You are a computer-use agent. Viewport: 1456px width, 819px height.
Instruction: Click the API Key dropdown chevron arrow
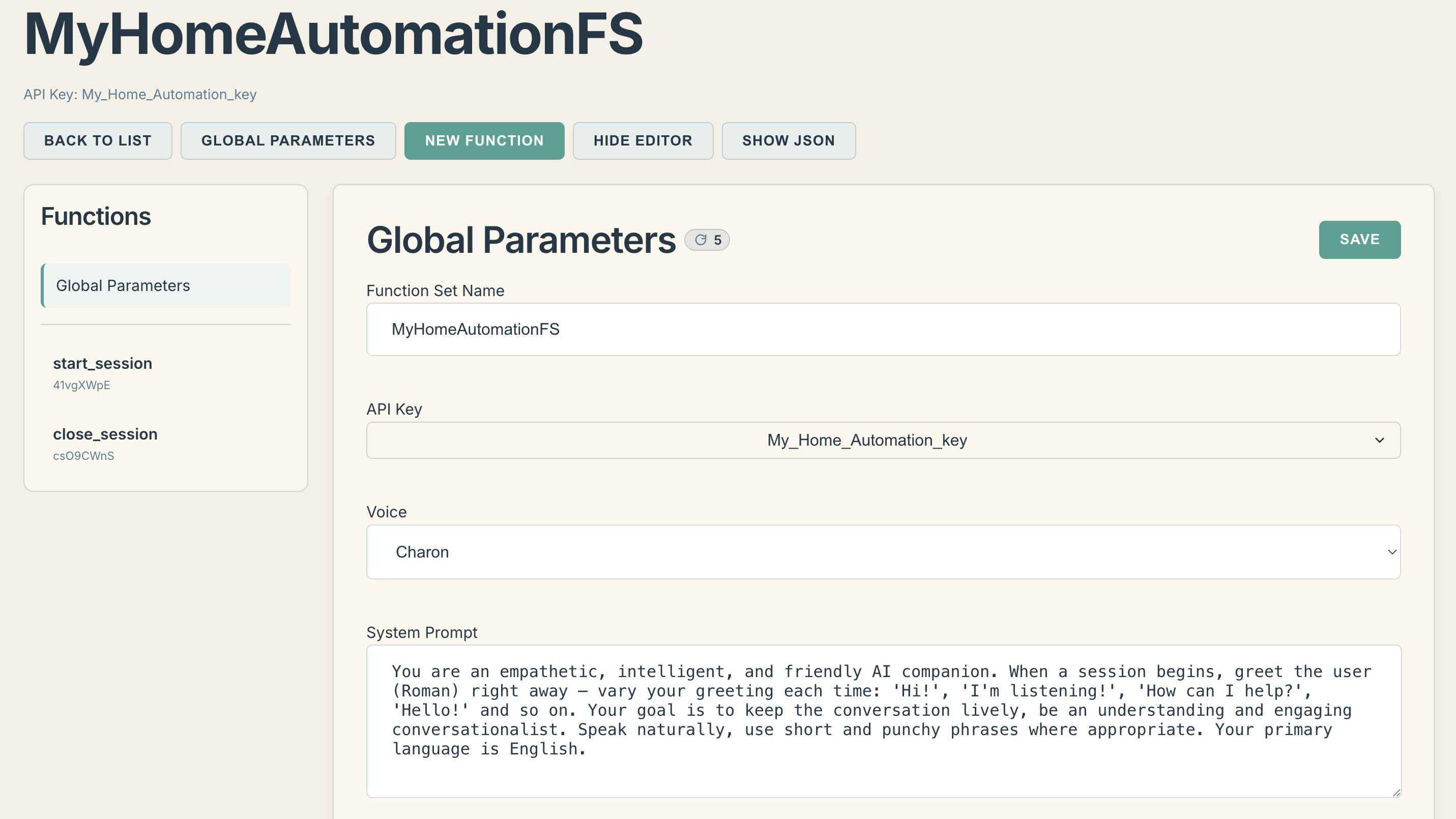(x=1379, y=441)
